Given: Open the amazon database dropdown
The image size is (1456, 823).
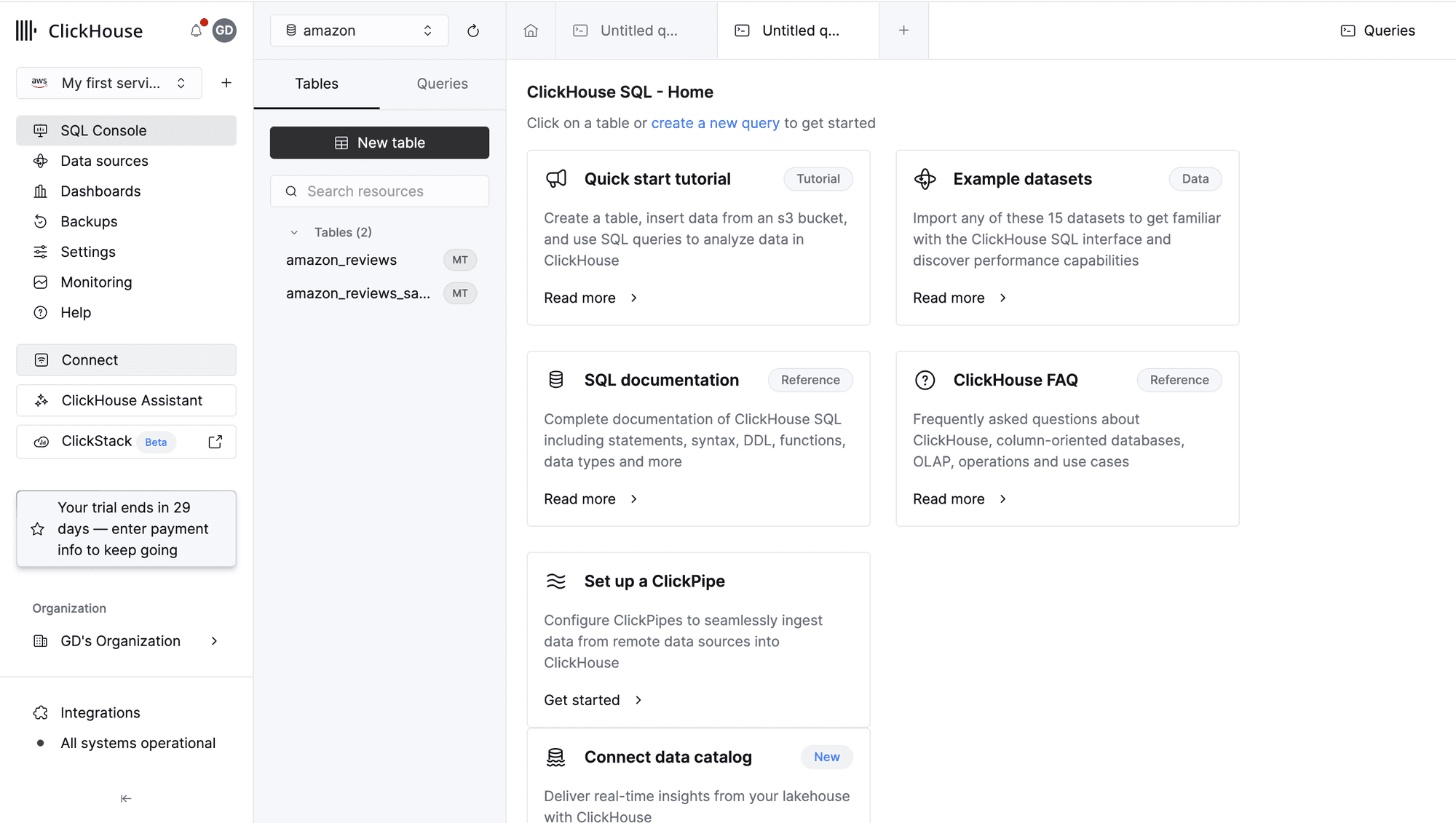Looking at the screenshot, I should (359, 31).
